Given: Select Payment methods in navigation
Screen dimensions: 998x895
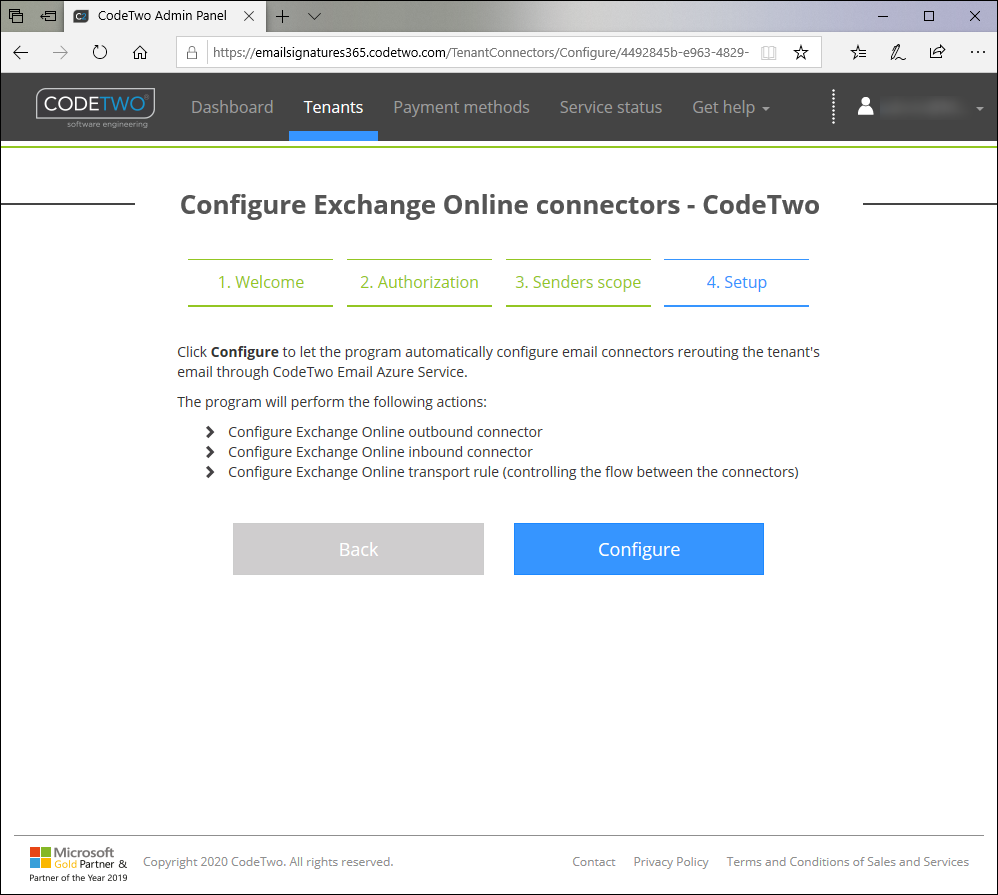Looking at the screenshot, I should pyautogui.click(x=461, y=108).
